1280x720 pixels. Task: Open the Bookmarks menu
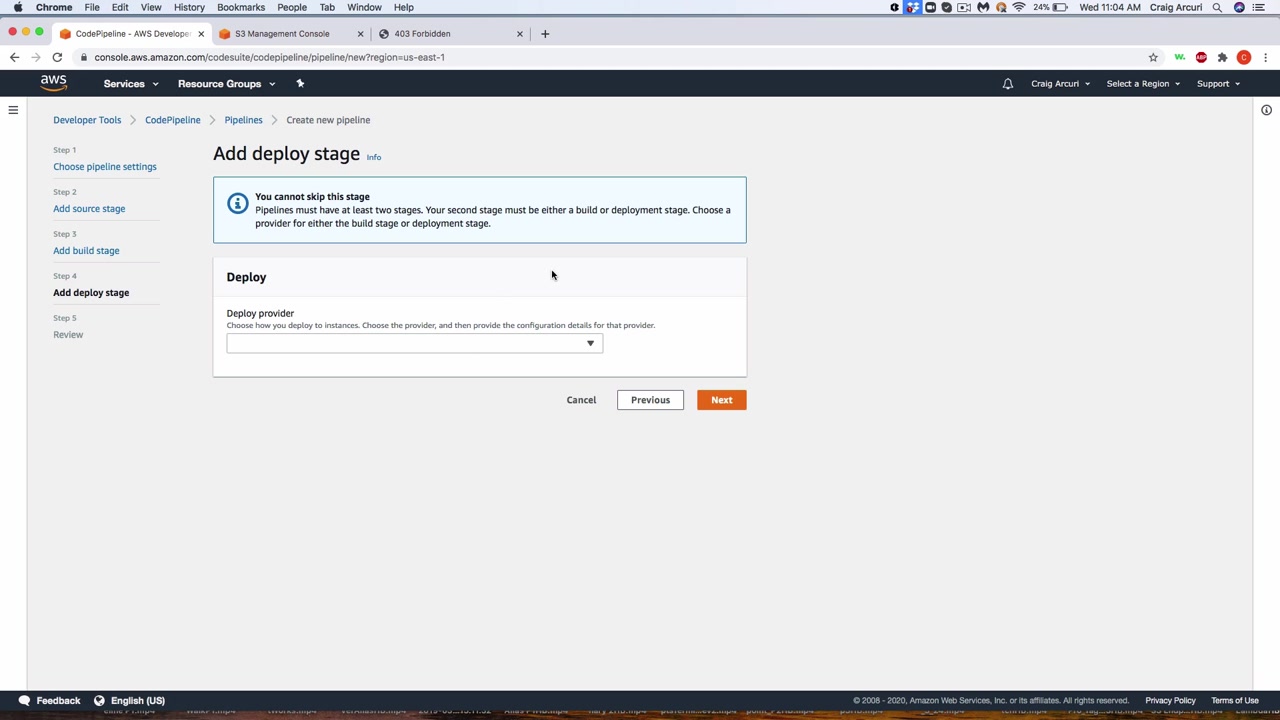click(241, 7)
